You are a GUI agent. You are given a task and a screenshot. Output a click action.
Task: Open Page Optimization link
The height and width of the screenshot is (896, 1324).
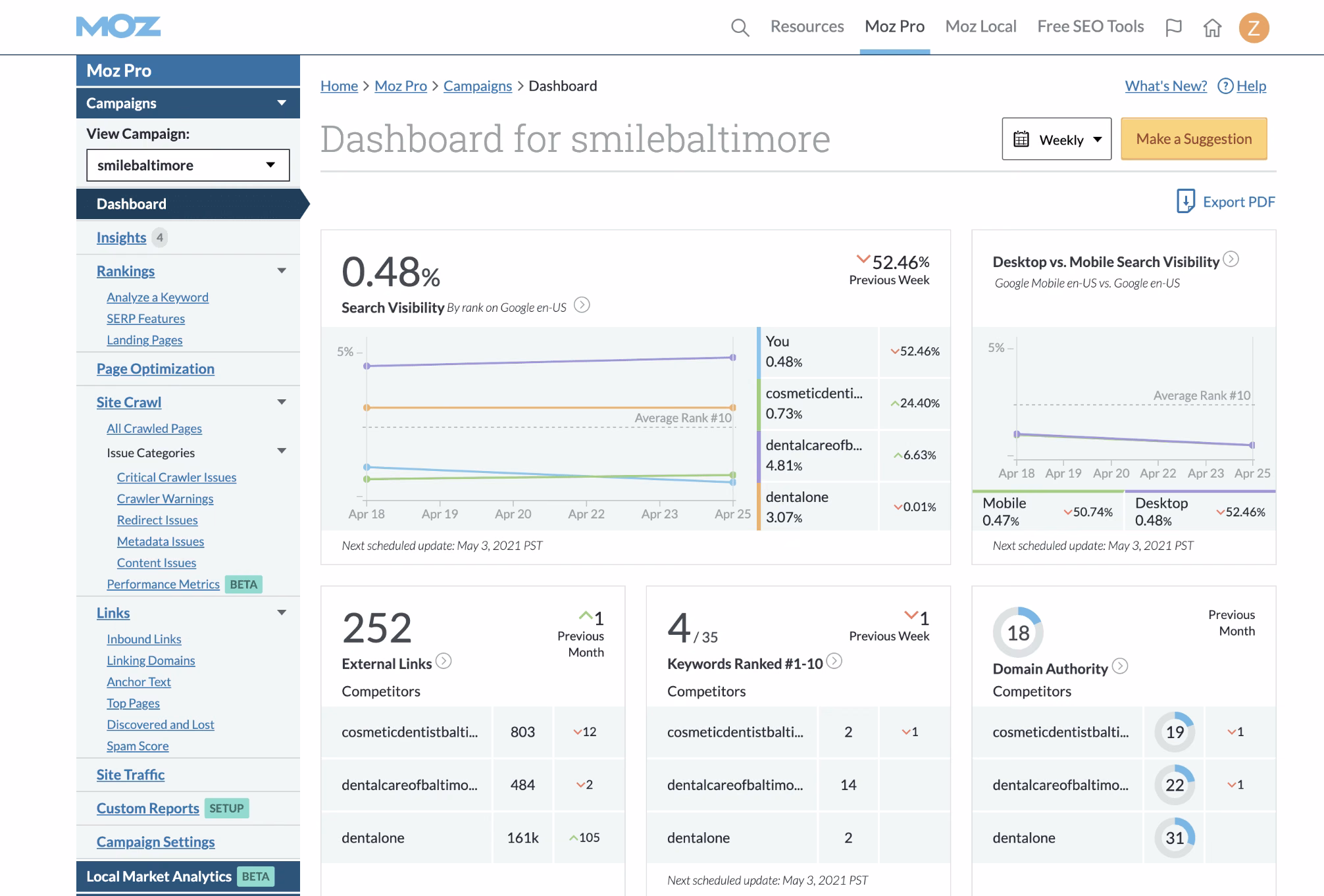[155, 369]
